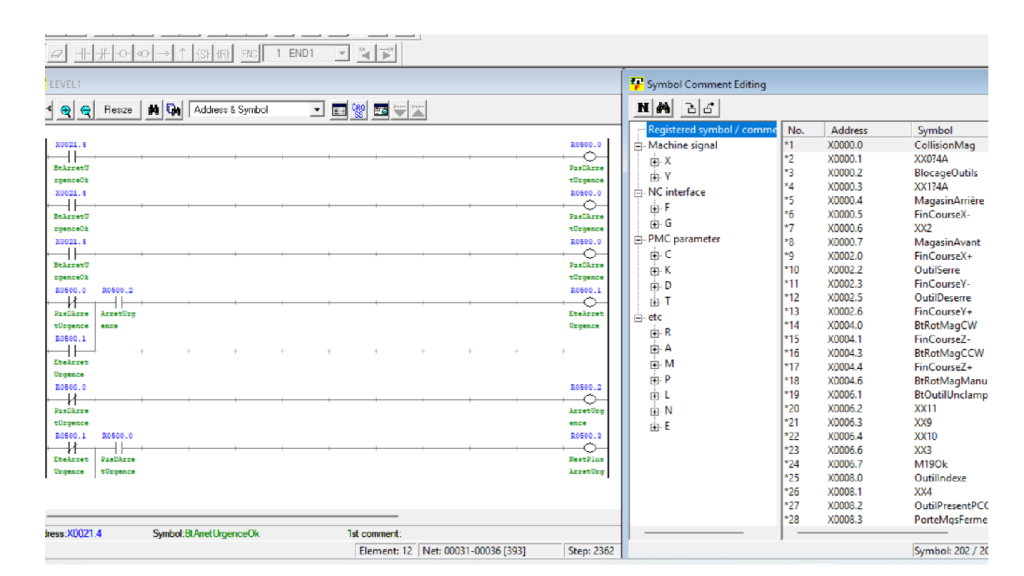The width and height of the screenshot is (1024, 576).
Task: Zoom in the ladder diagram
Action: [65, 110]
